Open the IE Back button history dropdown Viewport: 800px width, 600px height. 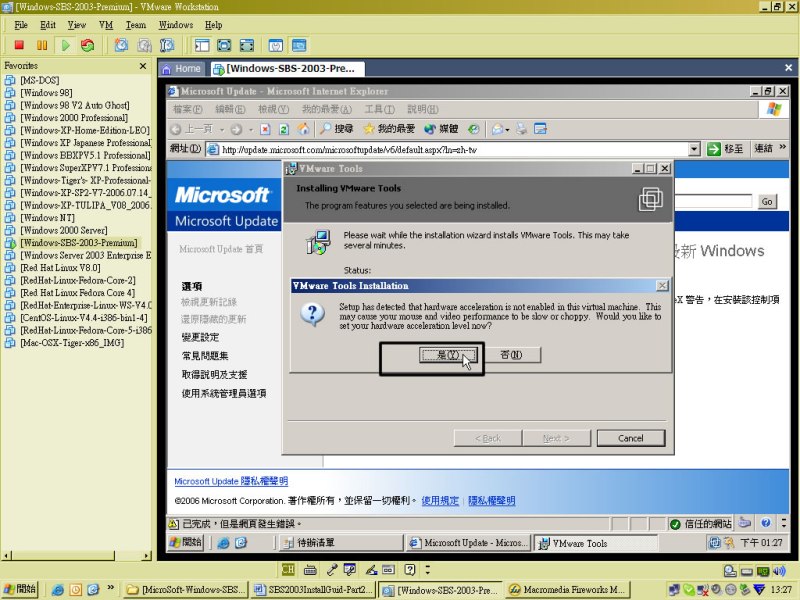click(x=222, y=130)
